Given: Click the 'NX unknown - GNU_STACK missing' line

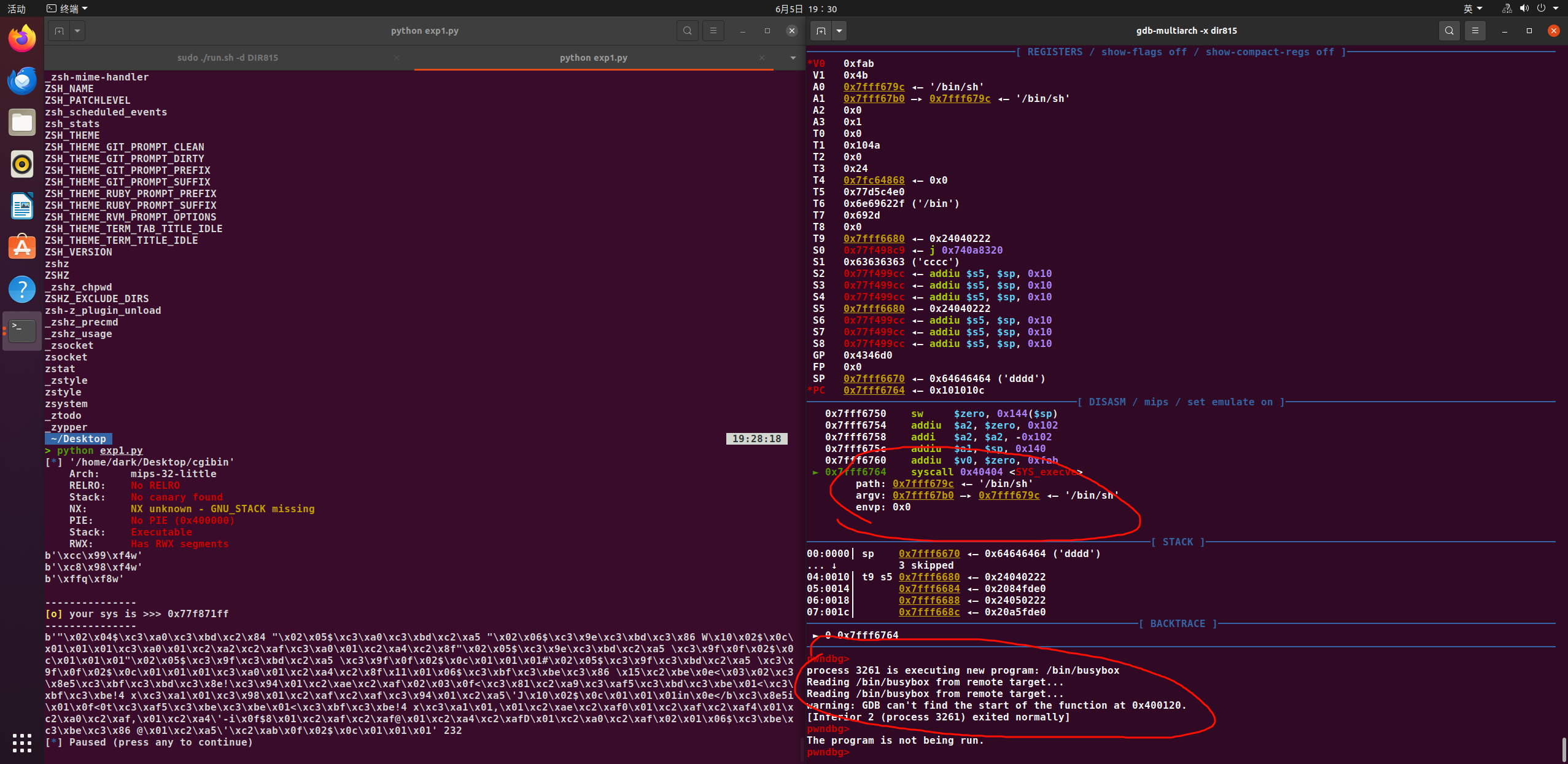Looking at the screenshot, I should click(x=222, y=509).
